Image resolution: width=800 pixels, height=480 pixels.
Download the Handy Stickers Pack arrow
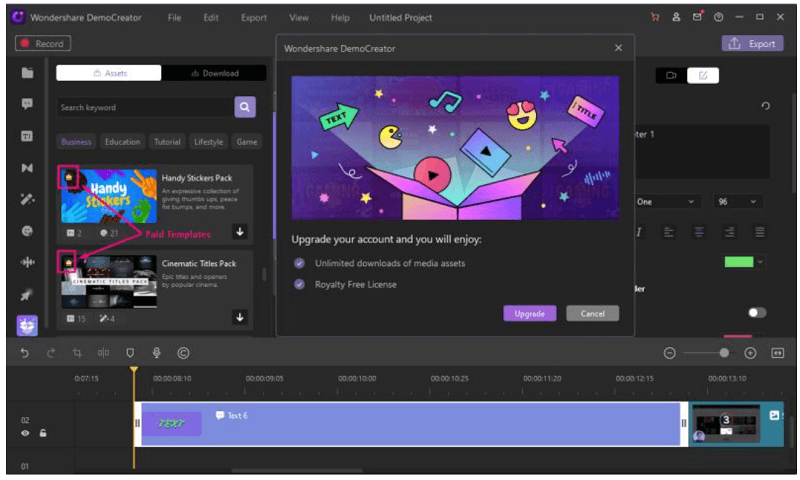pyautogui.click(x=240, y=232)
